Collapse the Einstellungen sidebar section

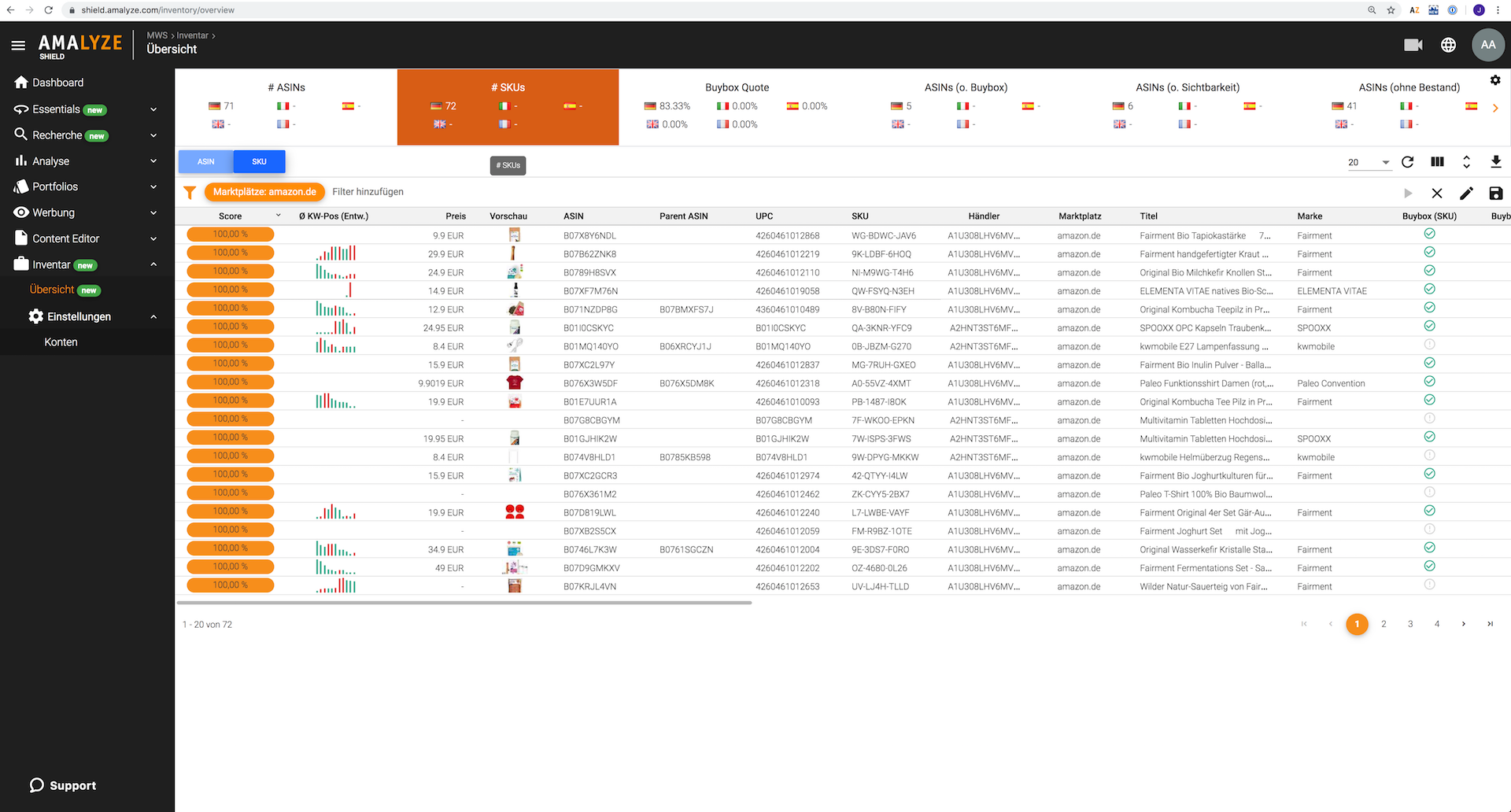(153, 316)
